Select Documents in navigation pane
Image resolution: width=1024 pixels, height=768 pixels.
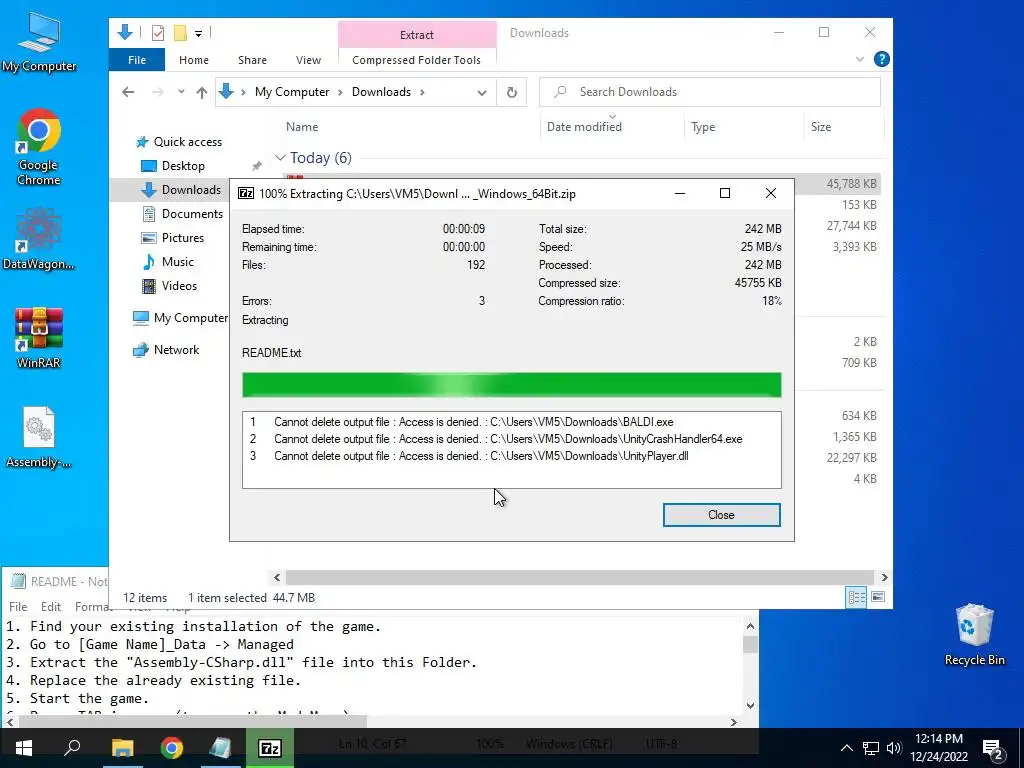pyautogui.click(x=183, y=214)
